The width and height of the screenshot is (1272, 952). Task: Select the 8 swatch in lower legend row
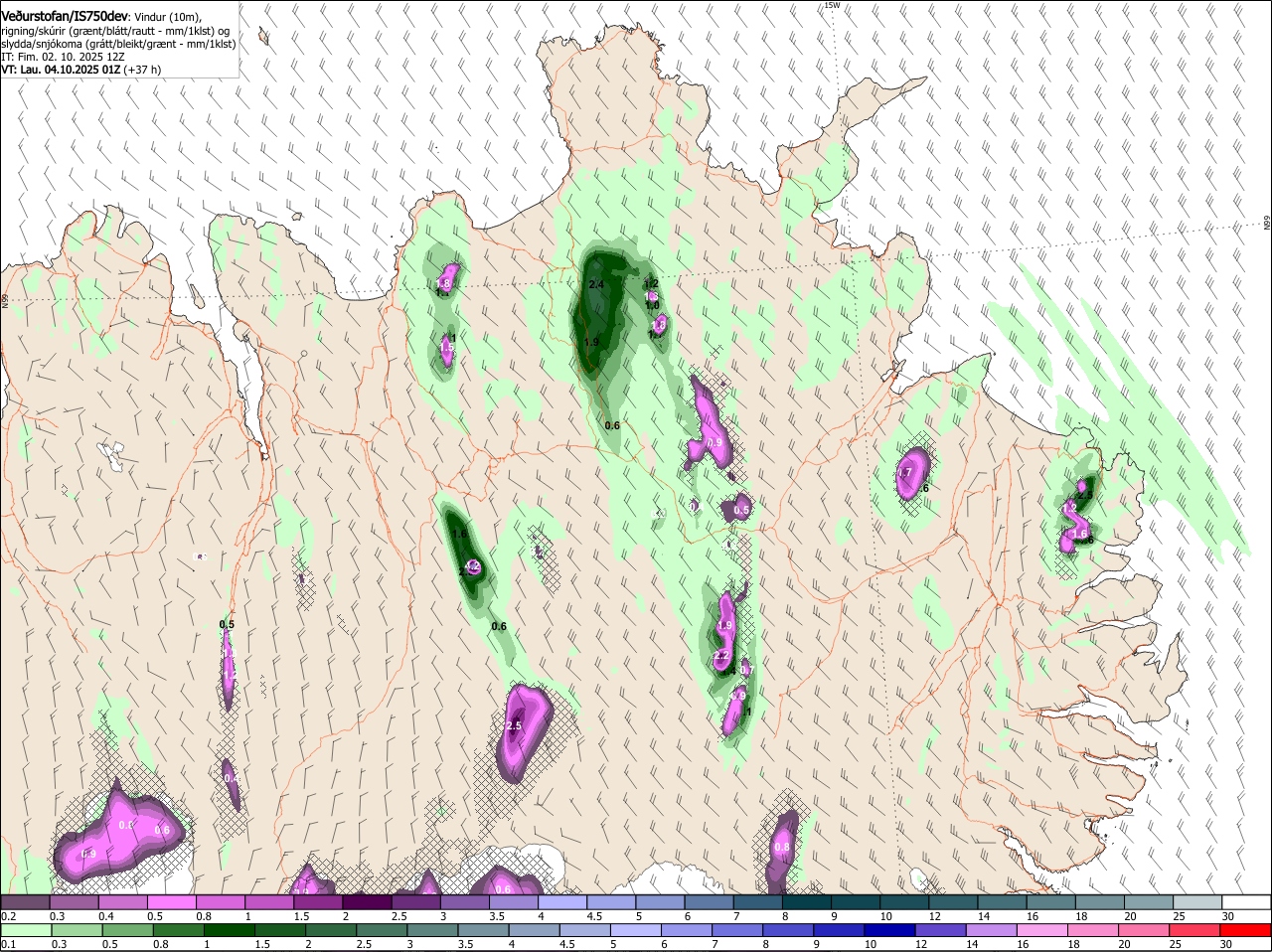click(787, 930)
